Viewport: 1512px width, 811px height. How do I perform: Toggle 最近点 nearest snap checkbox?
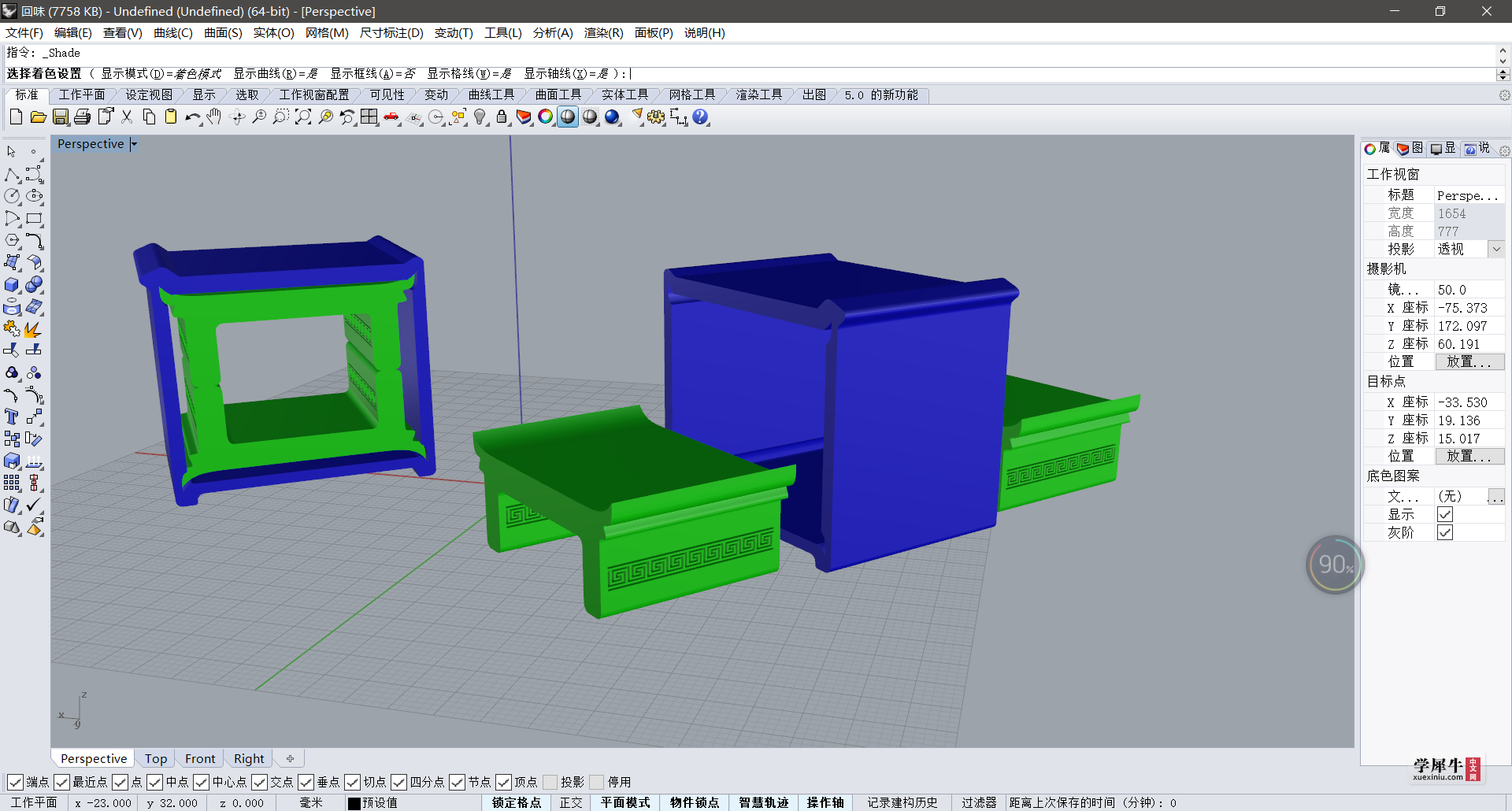click(x=61, y=782)
